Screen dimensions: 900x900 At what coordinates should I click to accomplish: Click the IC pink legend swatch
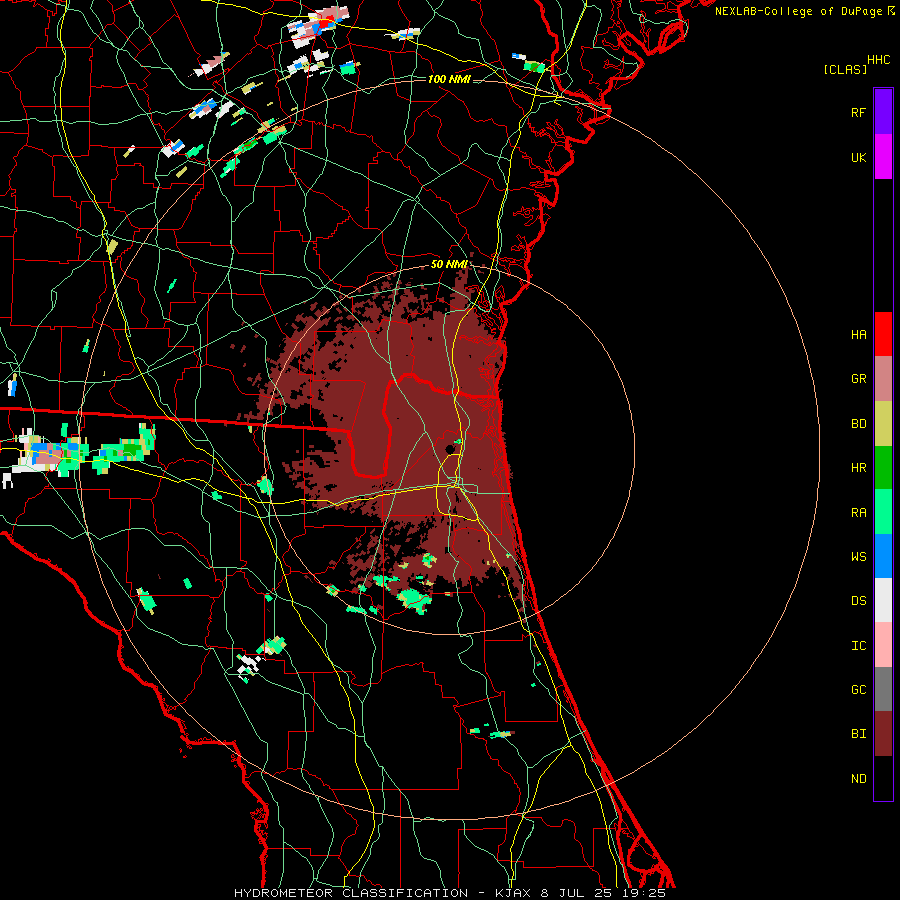pos(883,645)
